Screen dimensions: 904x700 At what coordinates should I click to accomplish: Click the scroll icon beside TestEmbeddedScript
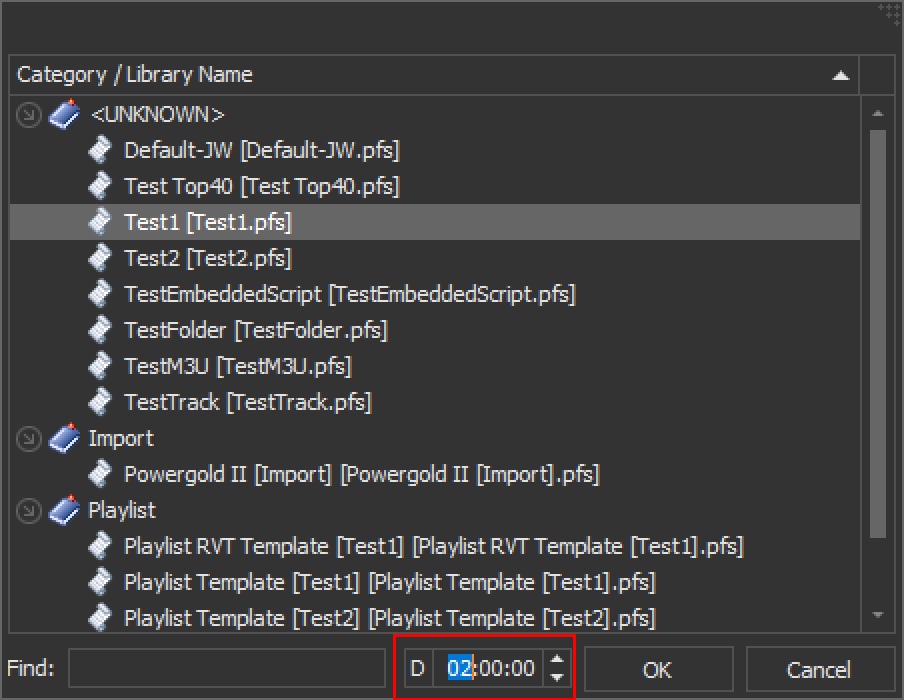tap(100, 294)
